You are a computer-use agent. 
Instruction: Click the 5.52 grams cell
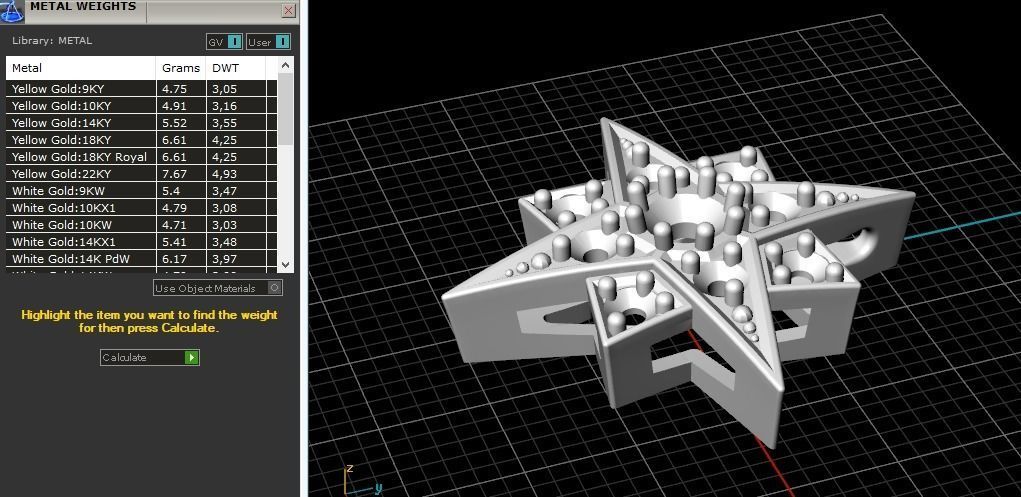[x=181, y=122]
